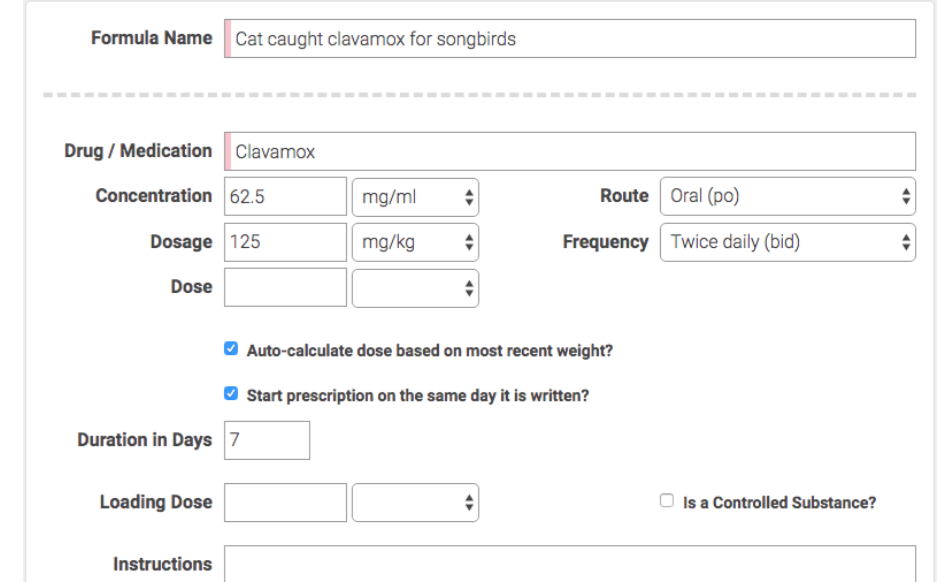
Task: Click the 'Start prescription on the same day it is written?' label
Action: click(x=418, y=396)
